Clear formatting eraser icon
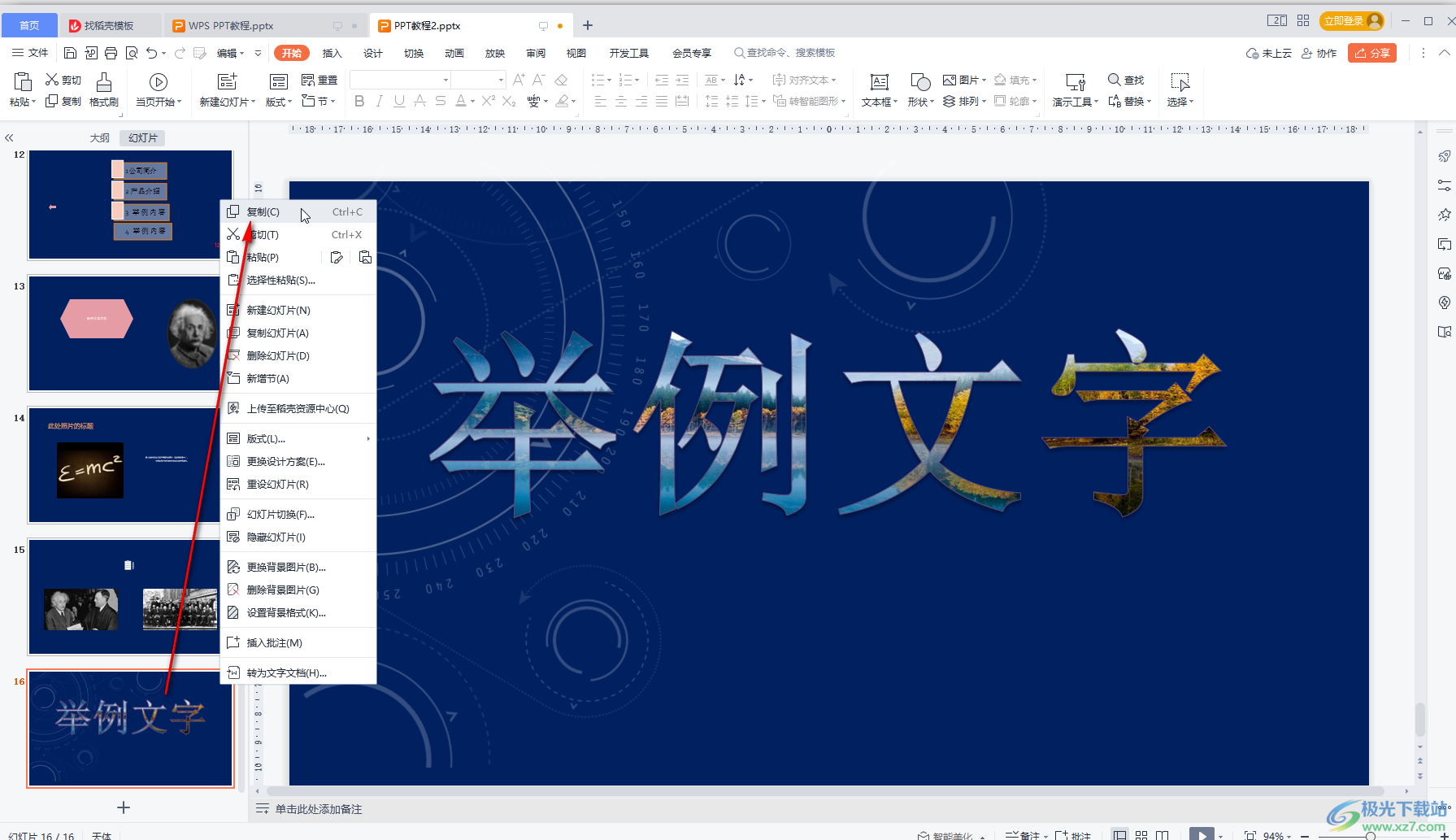Image resolution: width=1456 pixels, height=840 pixels. [561, 80]
